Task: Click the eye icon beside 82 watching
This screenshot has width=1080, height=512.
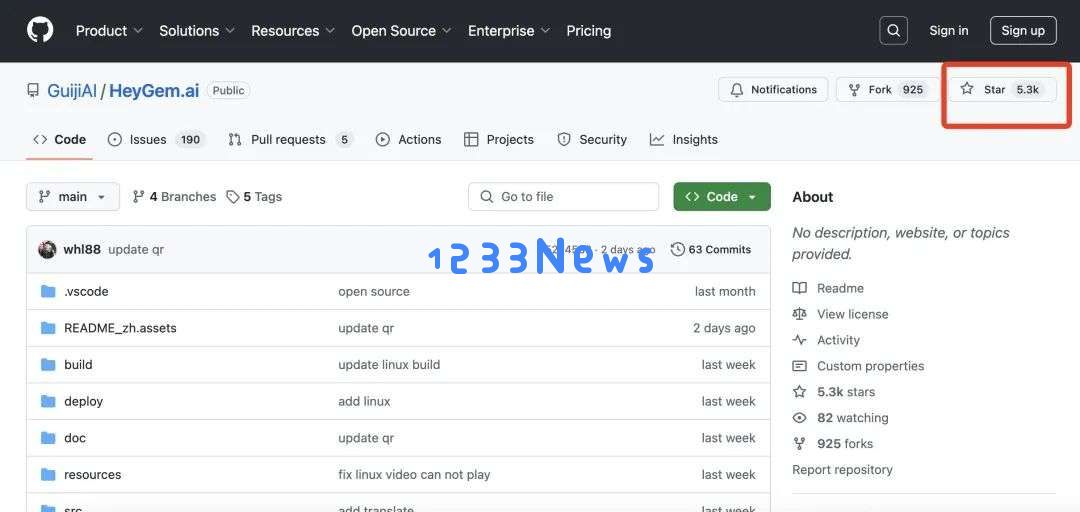Action: coord(799,418)
